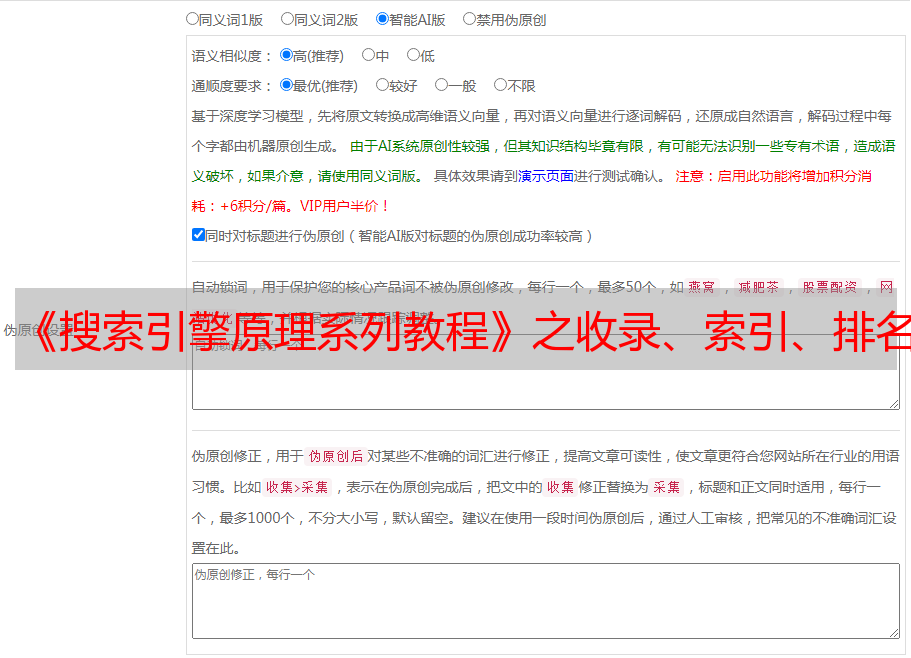
Task: Click the 燕窝 example tag
Action: click(701, 287)
